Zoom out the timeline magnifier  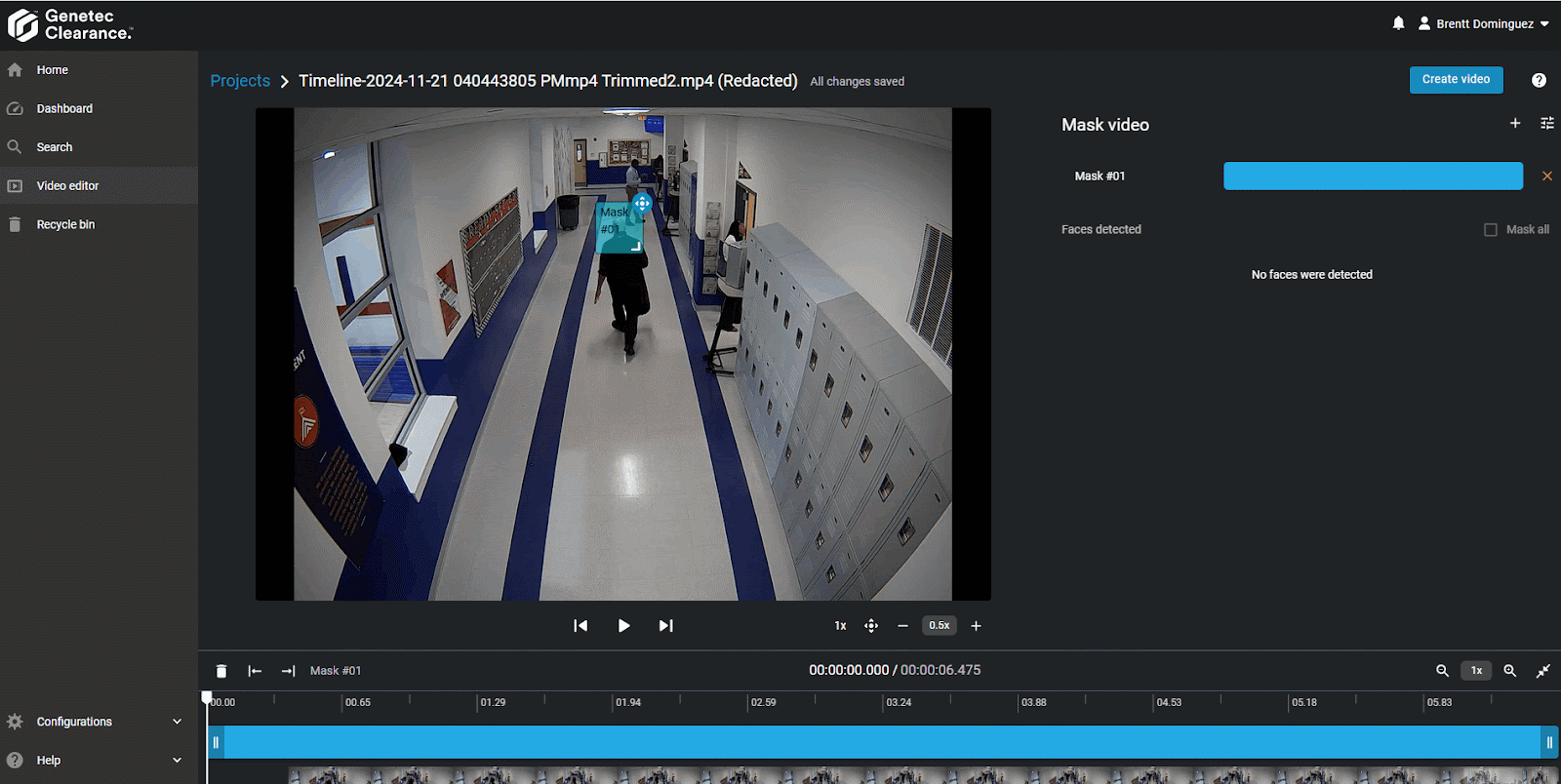coord(1442,671)
